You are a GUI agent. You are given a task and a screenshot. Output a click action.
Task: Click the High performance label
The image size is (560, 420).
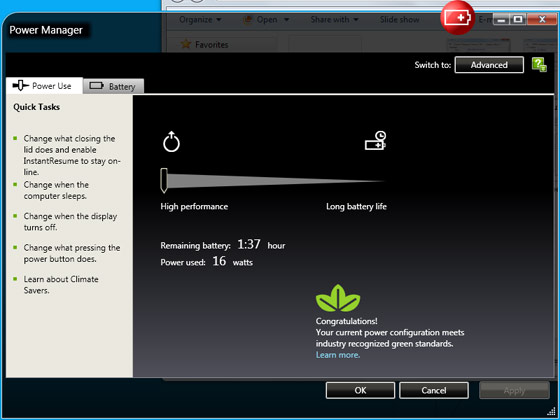click(x=194, y=206)
